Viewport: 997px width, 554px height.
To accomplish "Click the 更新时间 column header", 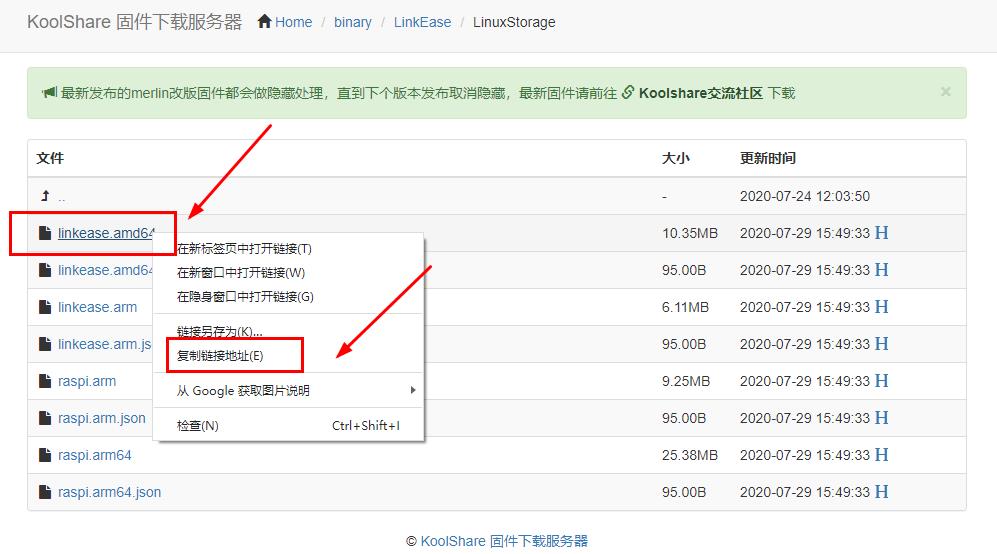I will click(x=767, y=158).
